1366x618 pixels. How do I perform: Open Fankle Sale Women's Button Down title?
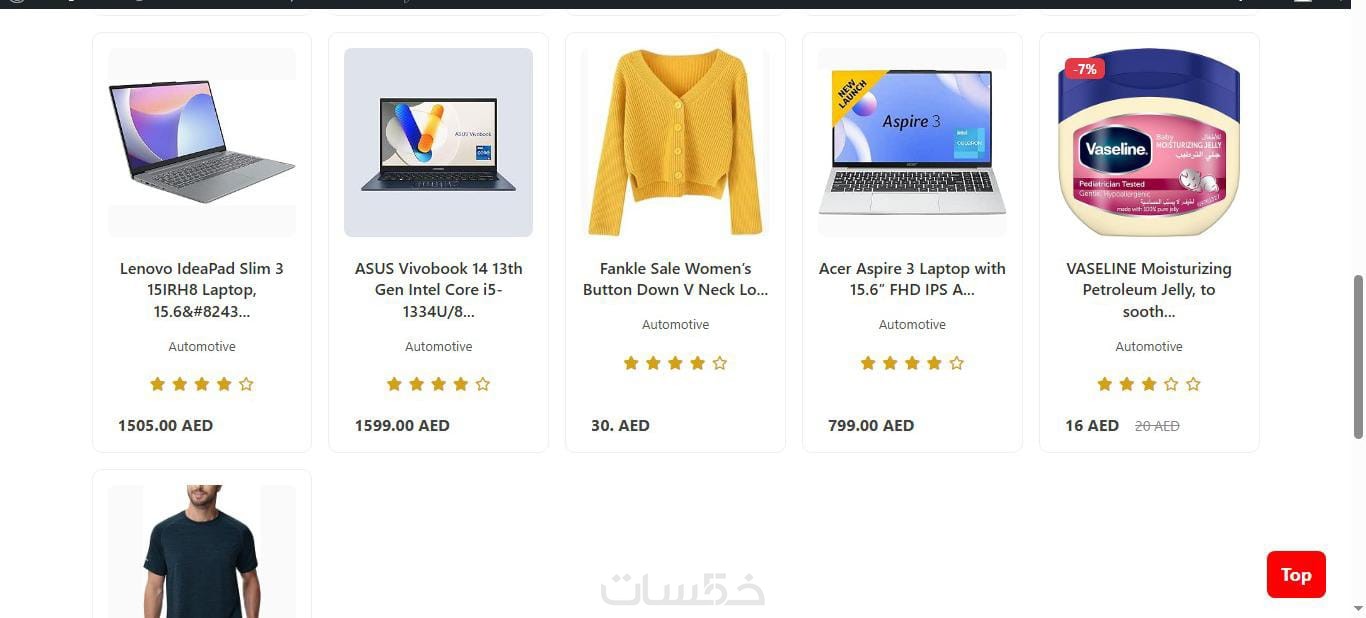click(676, 279)
